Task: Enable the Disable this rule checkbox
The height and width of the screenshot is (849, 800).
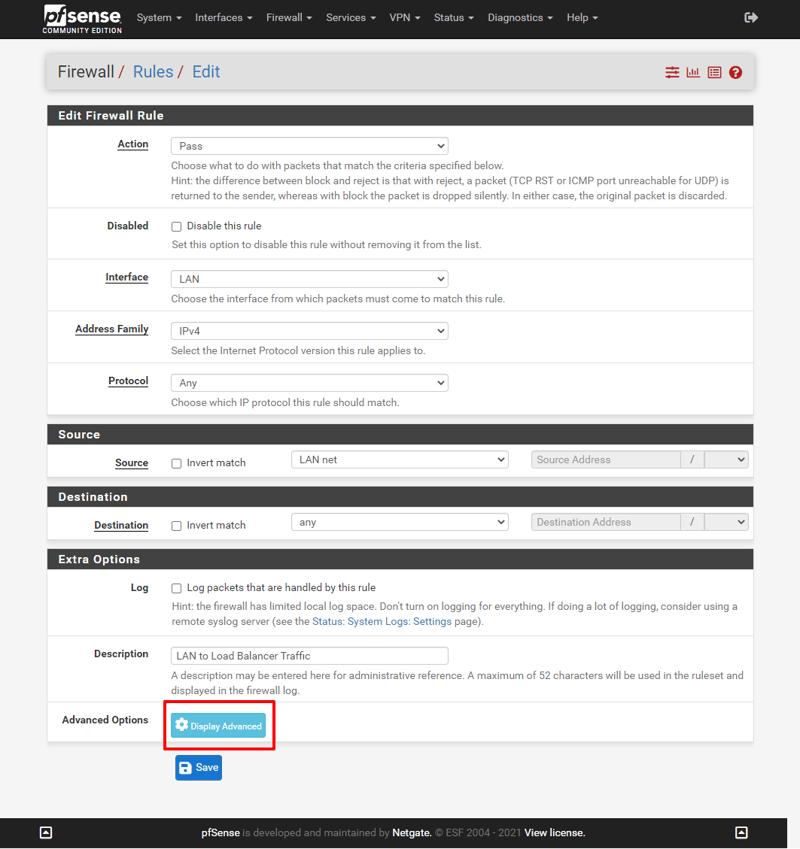Action: [x=177, y=227]
